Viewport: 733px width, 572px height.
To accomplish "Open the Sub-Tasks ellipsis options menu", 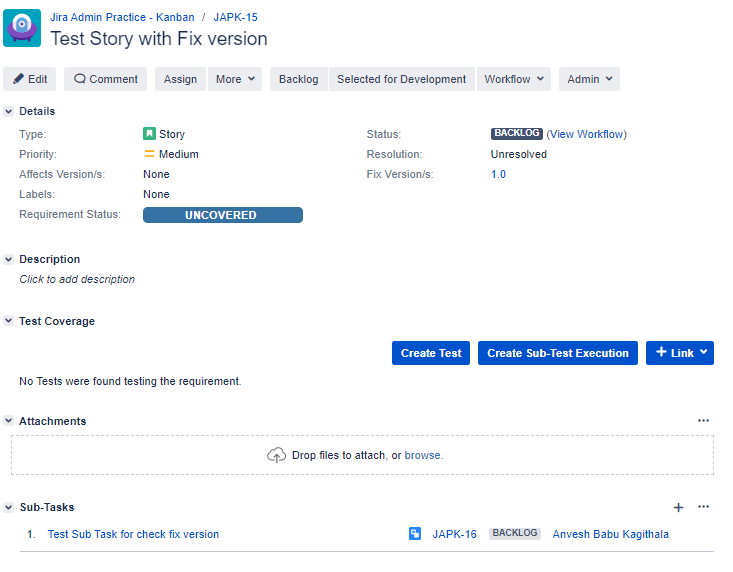I will pos(704,507).
